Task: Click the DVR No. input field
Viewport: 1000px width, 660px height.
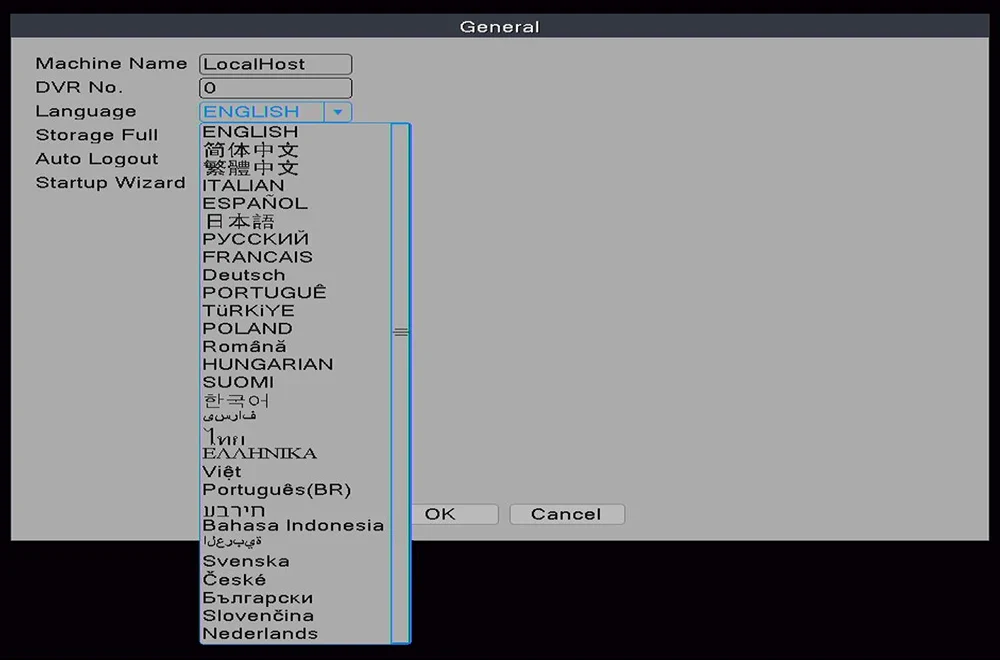Action: coord(276,88)
